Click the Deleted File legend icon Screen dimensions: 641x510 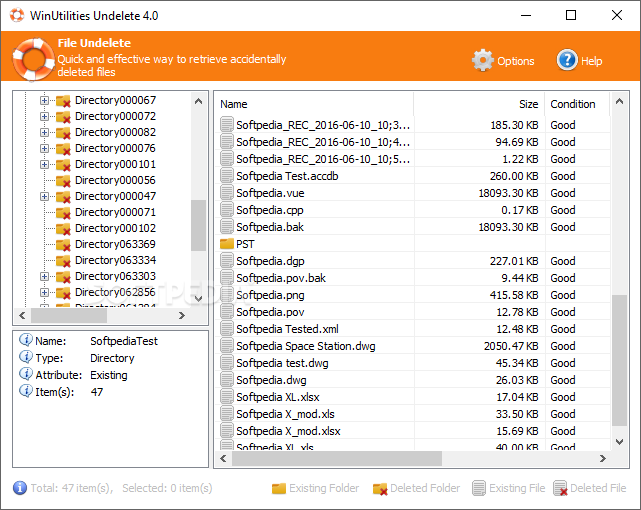click(560, 488)
